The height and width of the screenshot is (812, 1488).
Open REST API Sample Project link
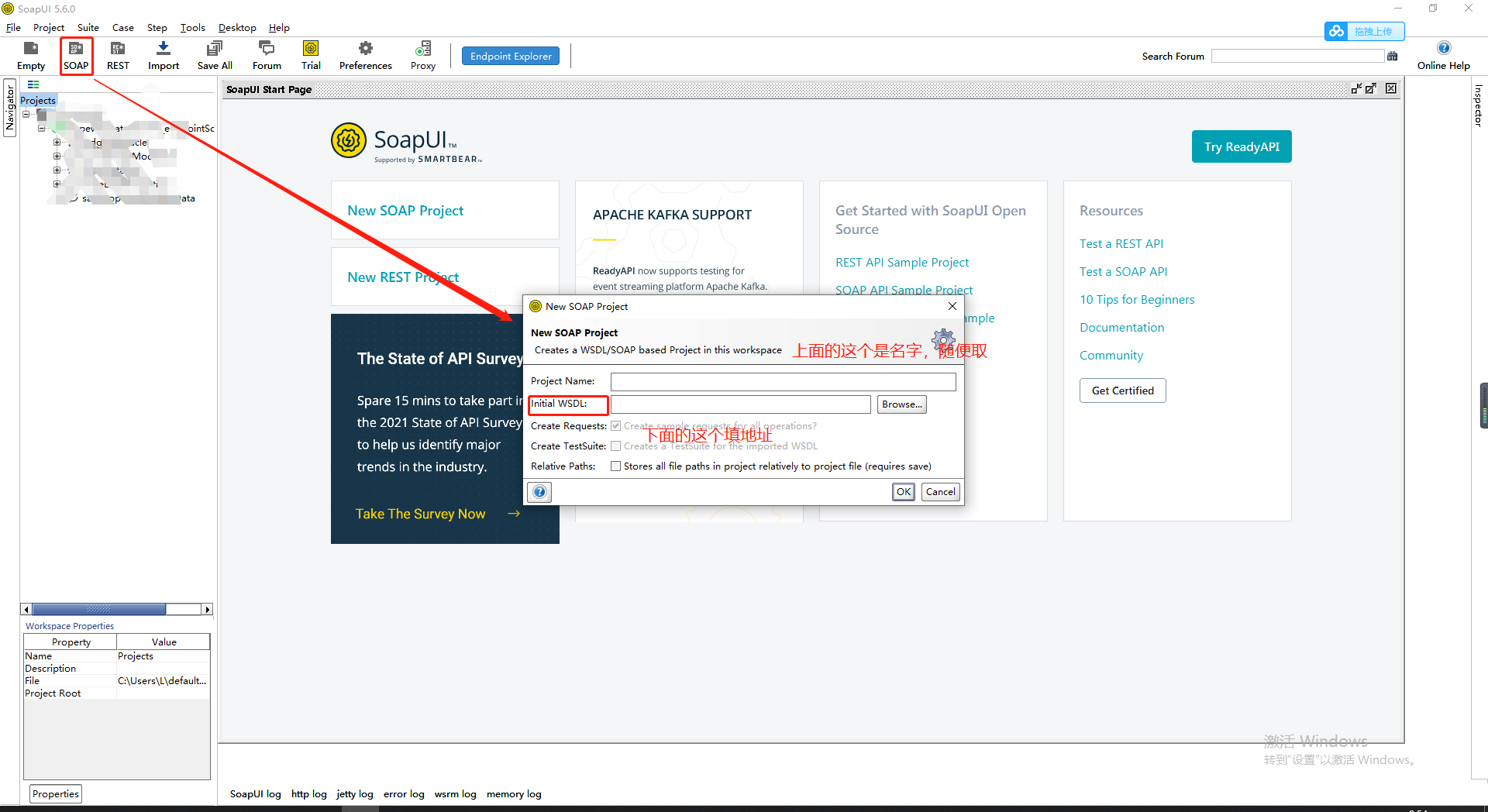[902, 263]
